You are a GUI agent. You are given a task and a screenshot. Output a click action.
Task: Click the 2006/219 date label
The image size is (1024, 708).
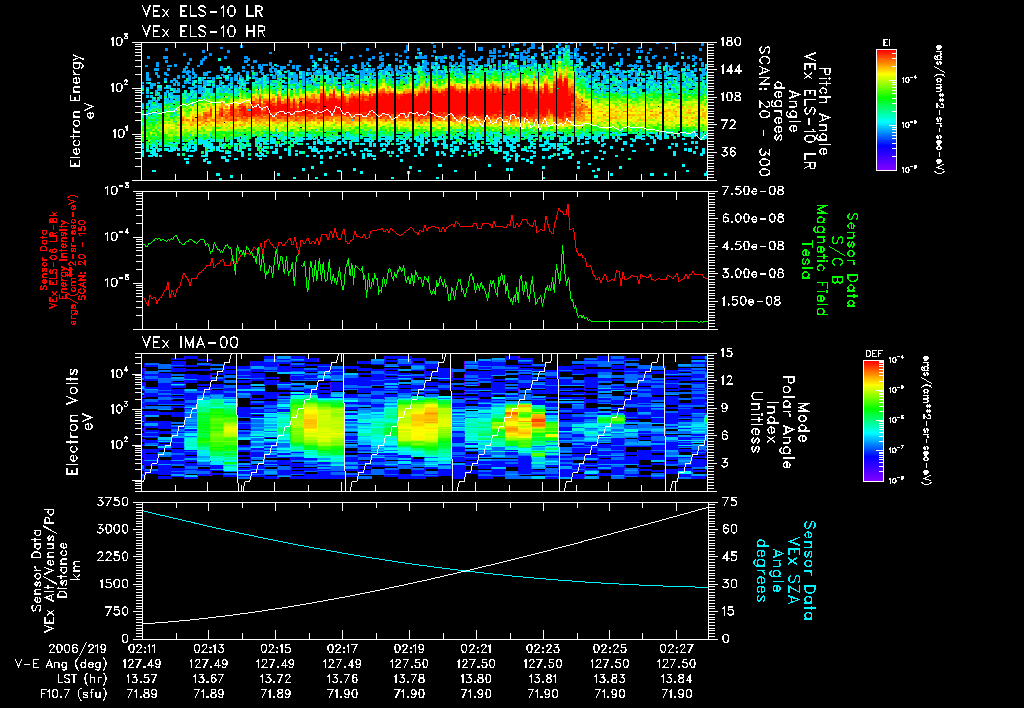point(78,649)
